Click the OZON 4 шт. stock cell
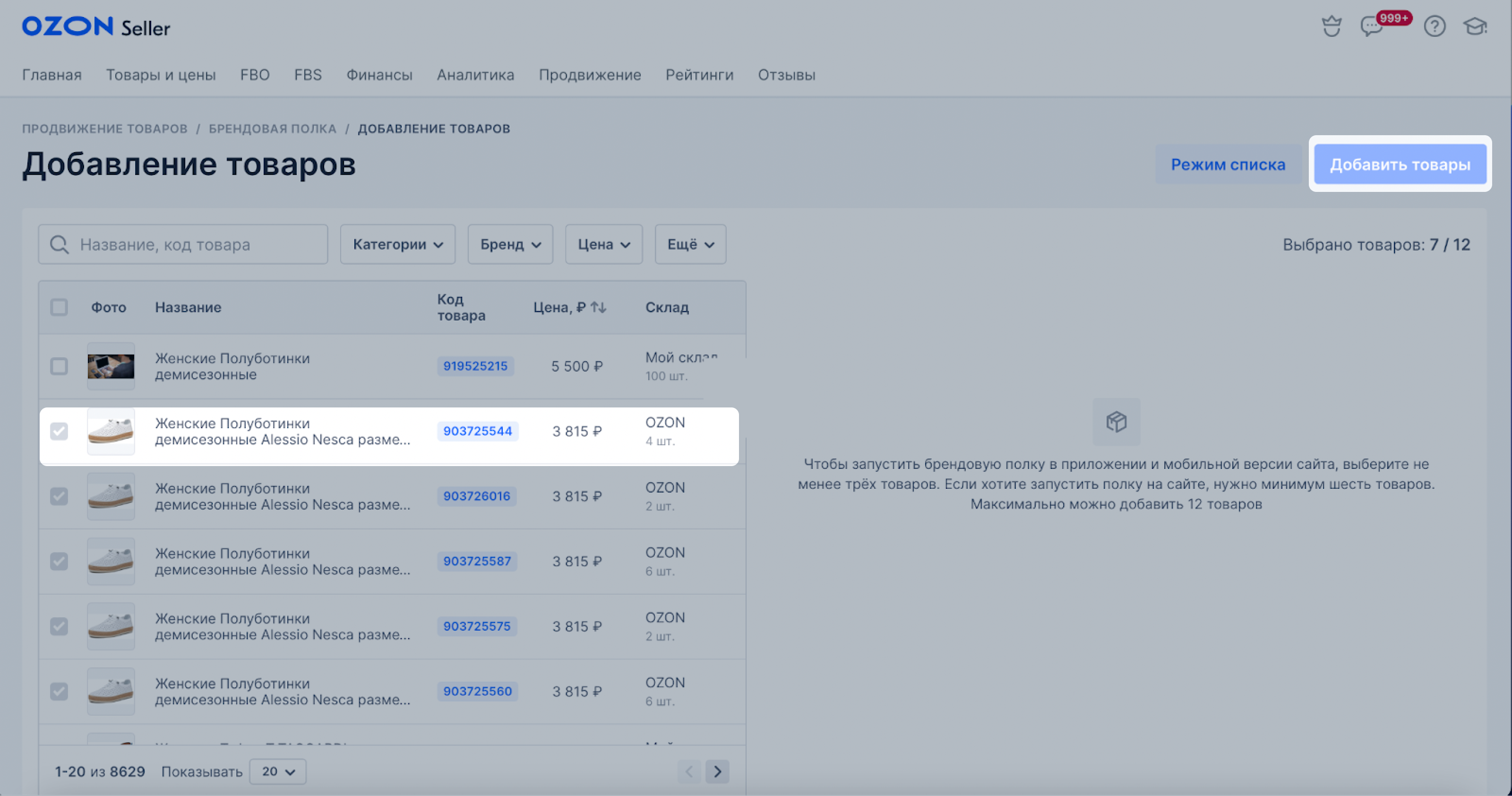Viewport: 1512px width, 796px height. tap(666, 432)
